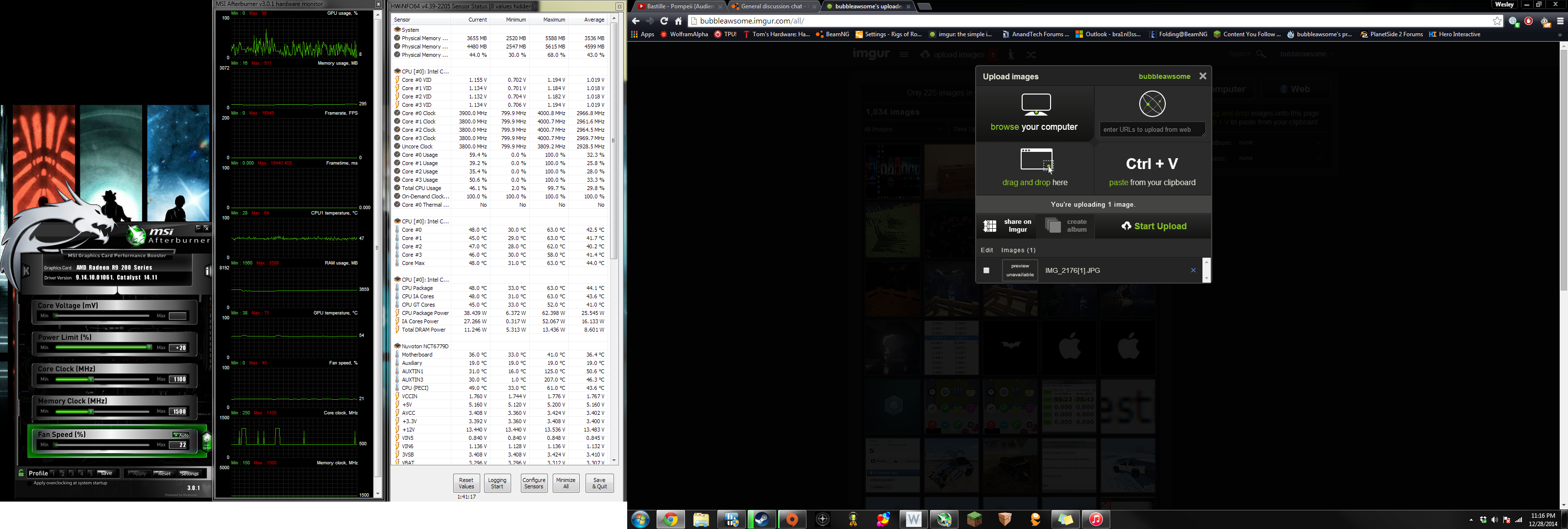The width and height of the screenshot is (1568, 529).
Task: Check the IMG_2176[1].JPG checkbox
Action: [x=987, y=270]
